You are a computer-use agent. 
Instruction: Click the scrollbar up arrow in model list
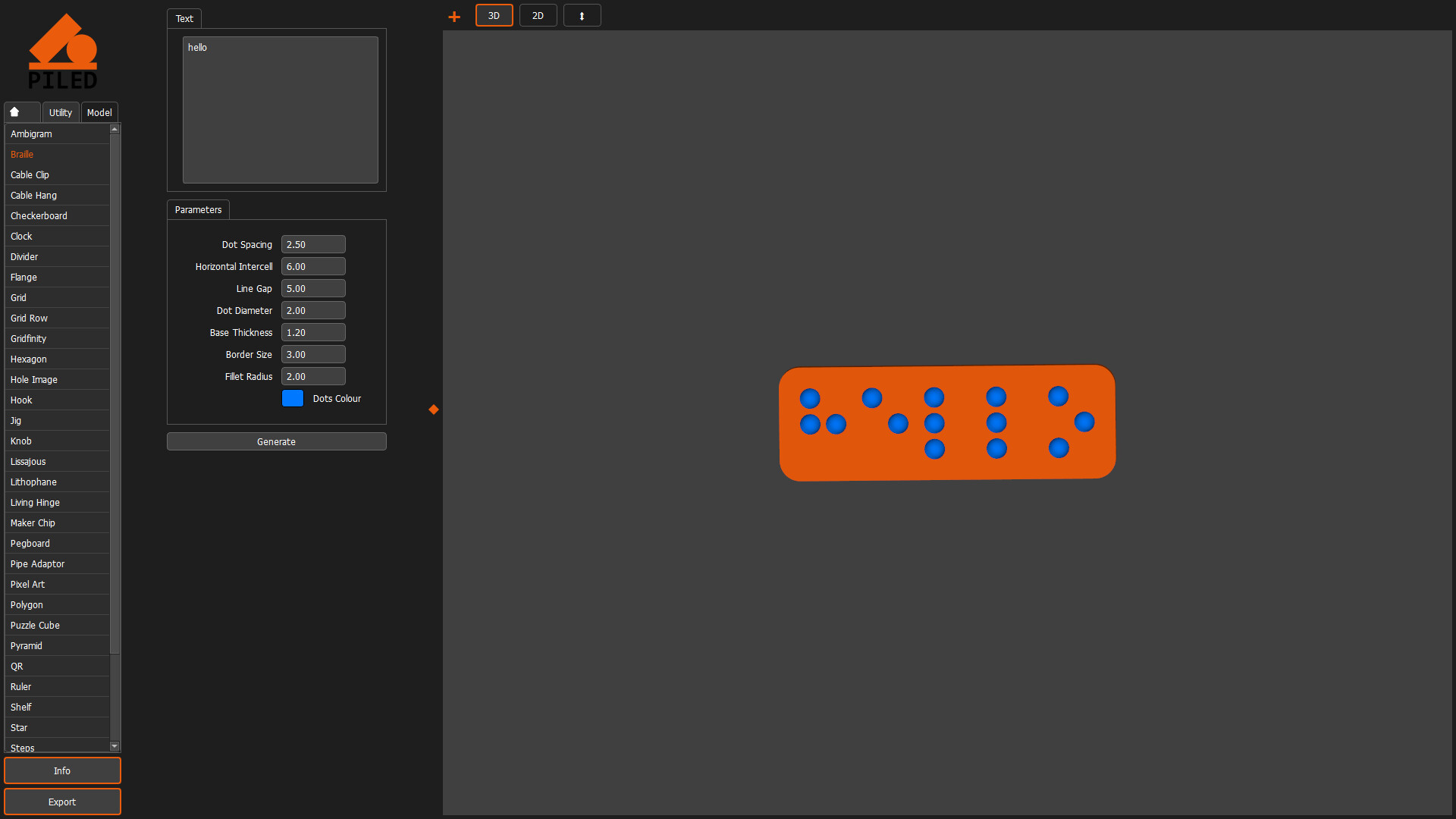[x=115, y=129]
